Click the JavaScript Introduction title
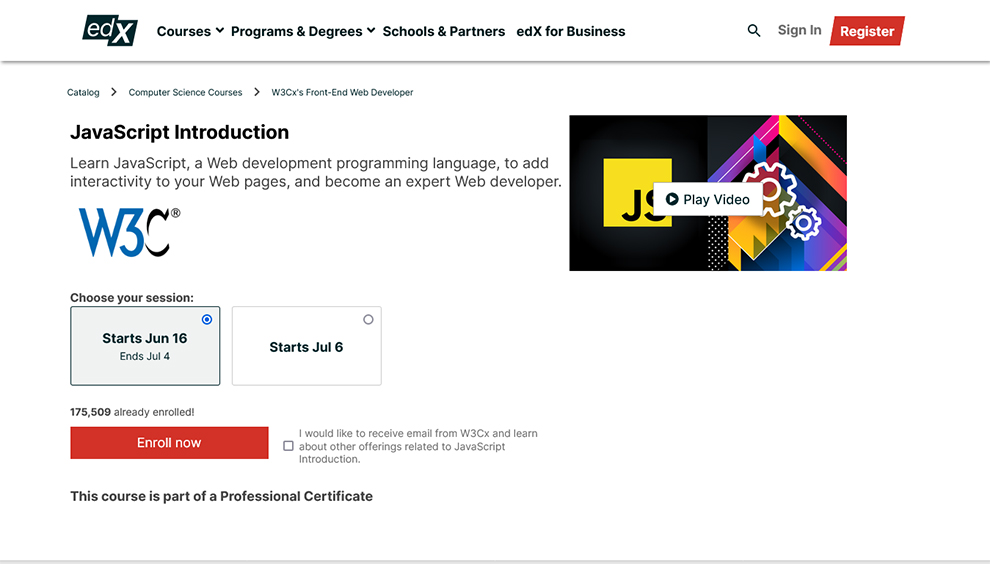This screenshot has height=564, width=990. 179,132
